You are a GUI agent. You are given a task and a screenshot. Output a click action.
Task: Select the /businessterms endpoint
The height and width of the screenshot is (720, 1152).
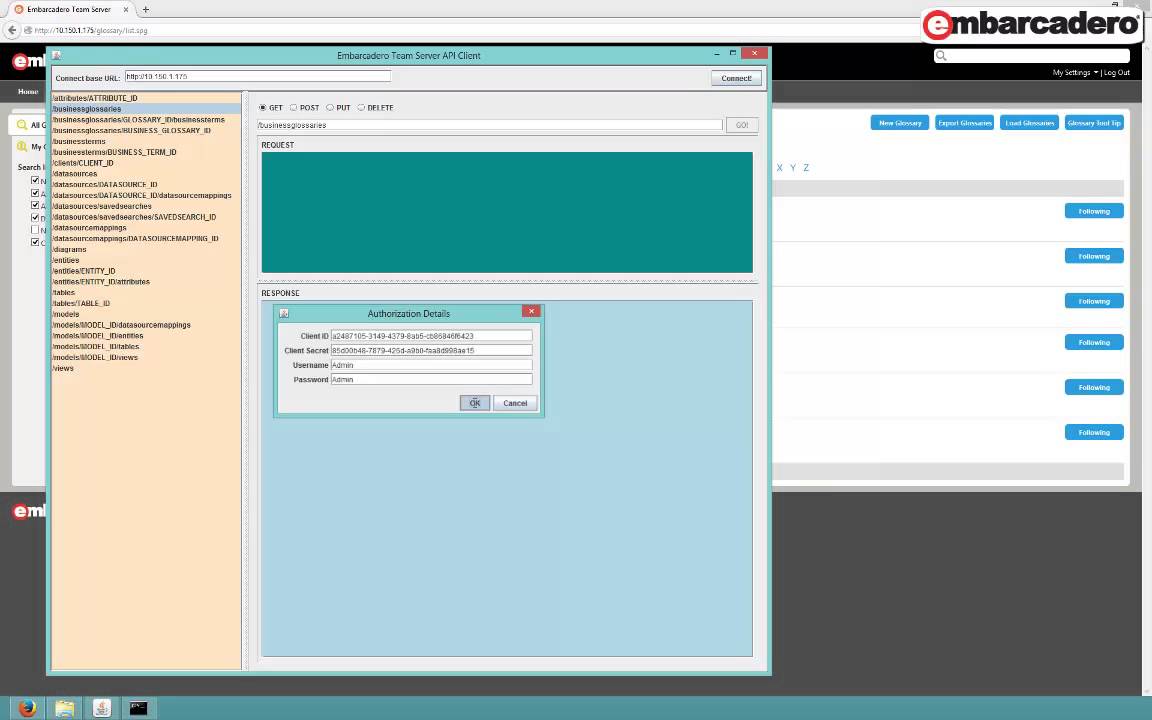(x=79, y=141)
